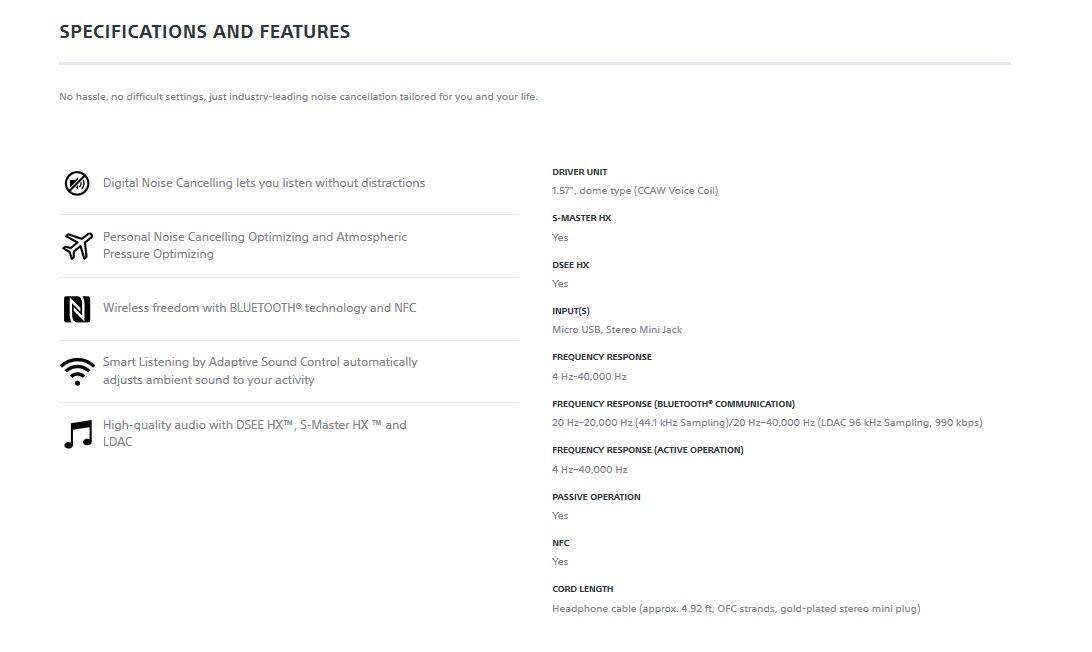Click the DSEE HX spec label
1092x652 pixels.
point(570,265)
